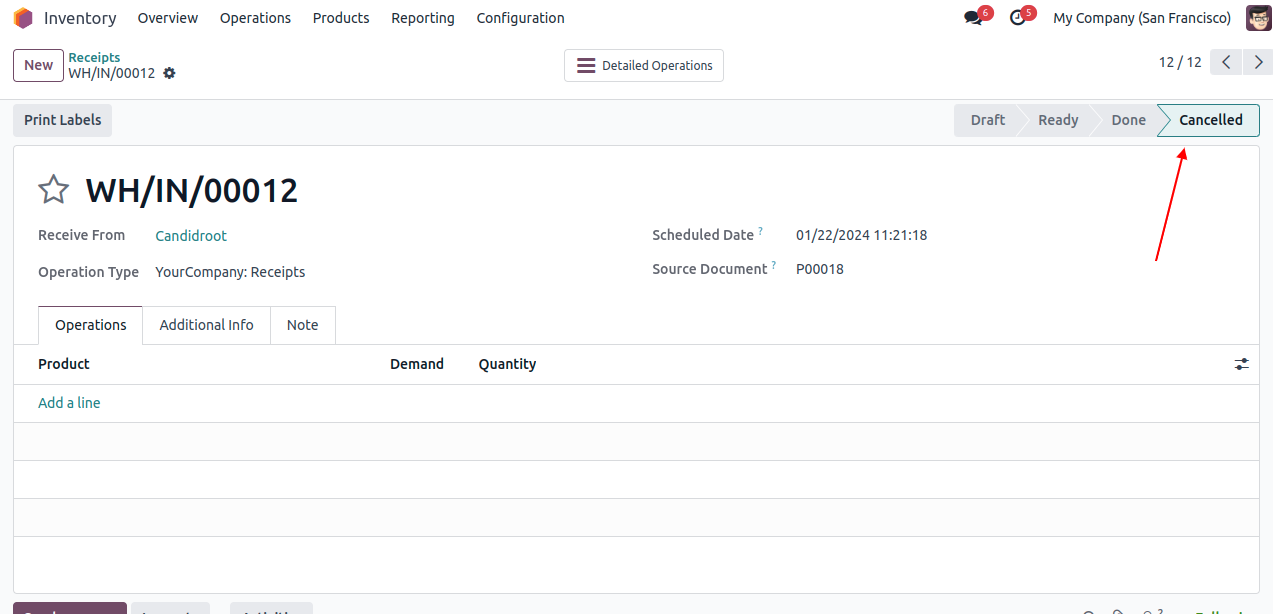The height and width of the screenshot is (614, 1273).
Task: Mark the receipt as favorite with the star
Action: (x=53, y=190)
